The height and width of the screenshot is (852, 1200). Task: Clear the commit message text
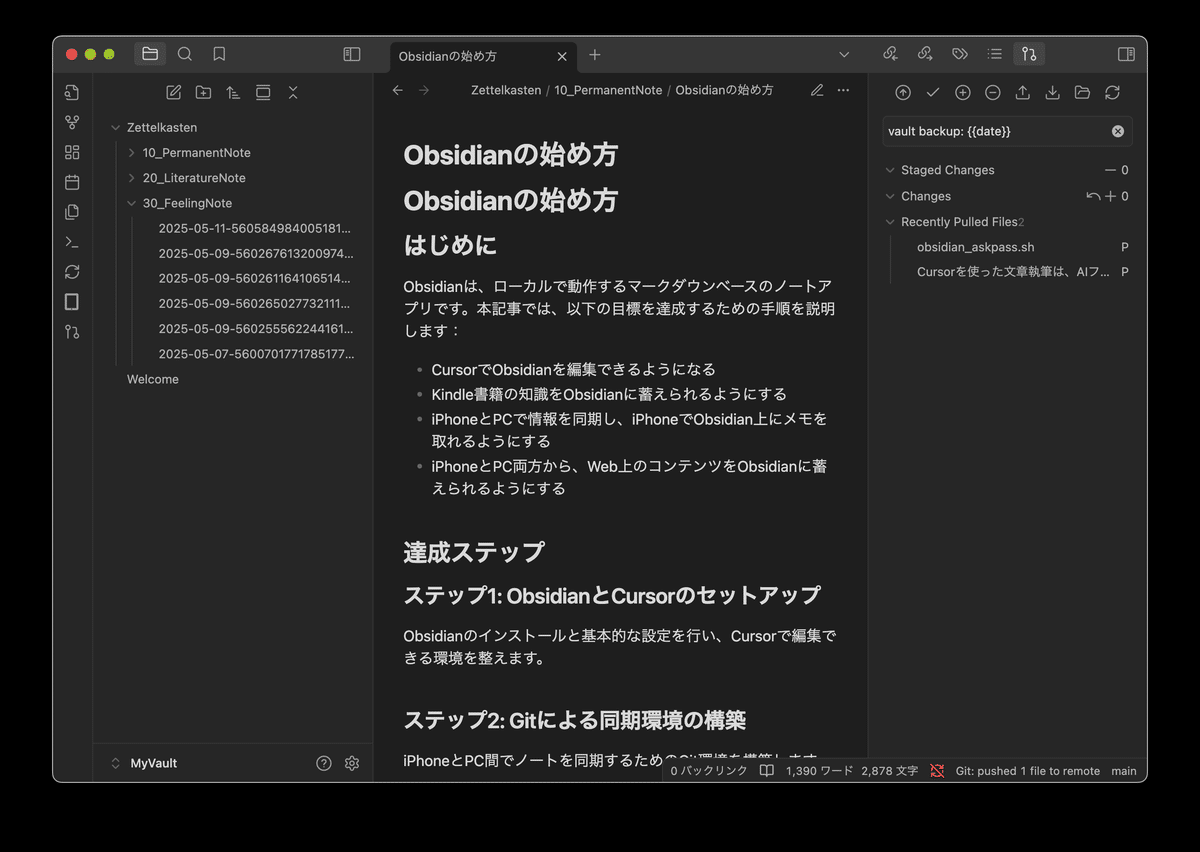pos(1118,131)
